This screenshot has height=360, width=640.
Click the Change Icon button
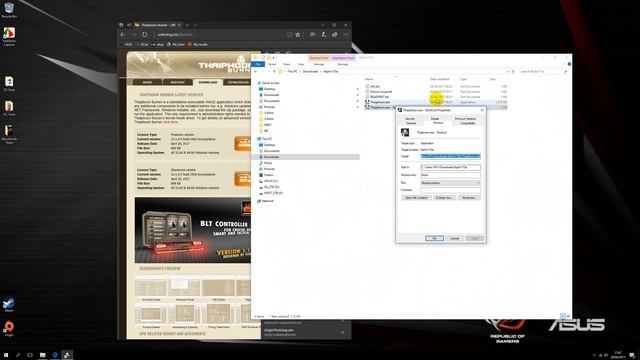coord(444,198)
